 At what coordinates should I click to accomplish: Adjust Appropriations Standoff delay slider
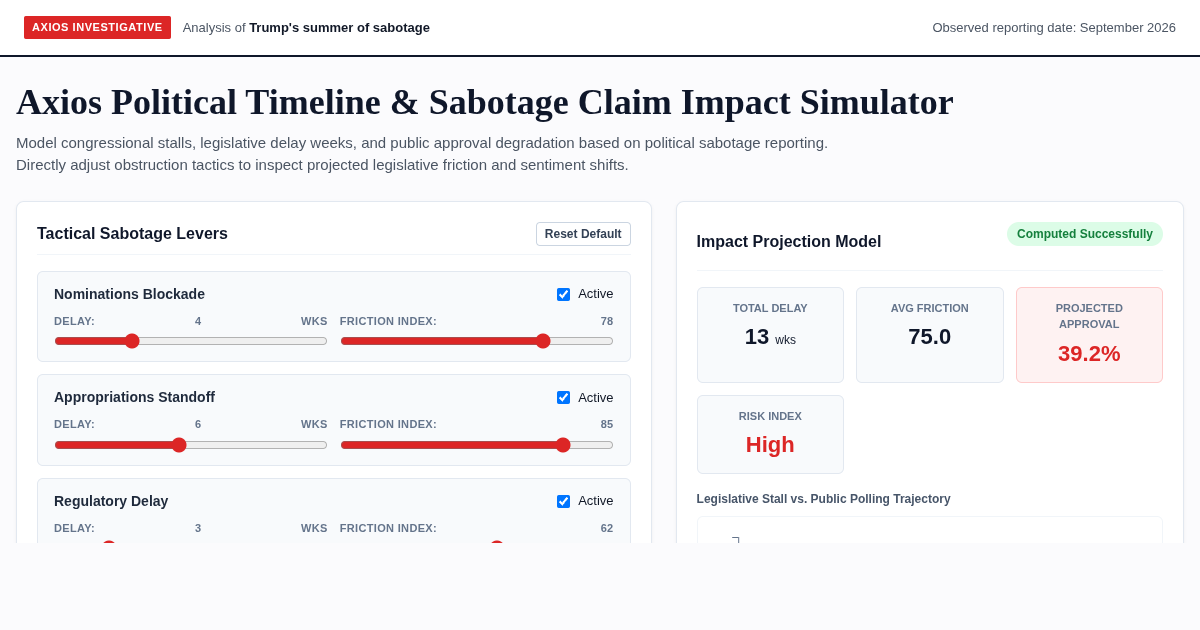coord(191,445)
